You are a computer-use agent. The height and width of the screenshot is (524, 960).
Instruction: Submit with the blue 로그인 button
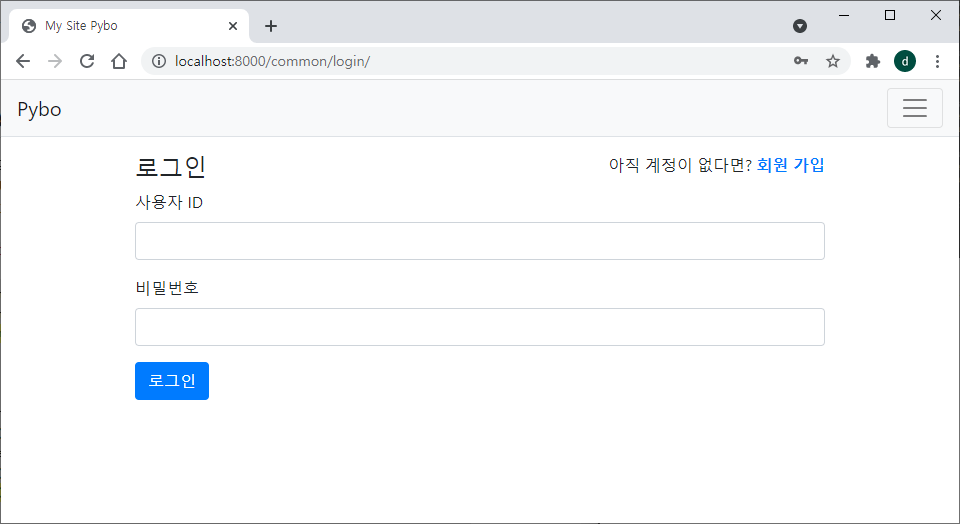click(x=172, y=381)
